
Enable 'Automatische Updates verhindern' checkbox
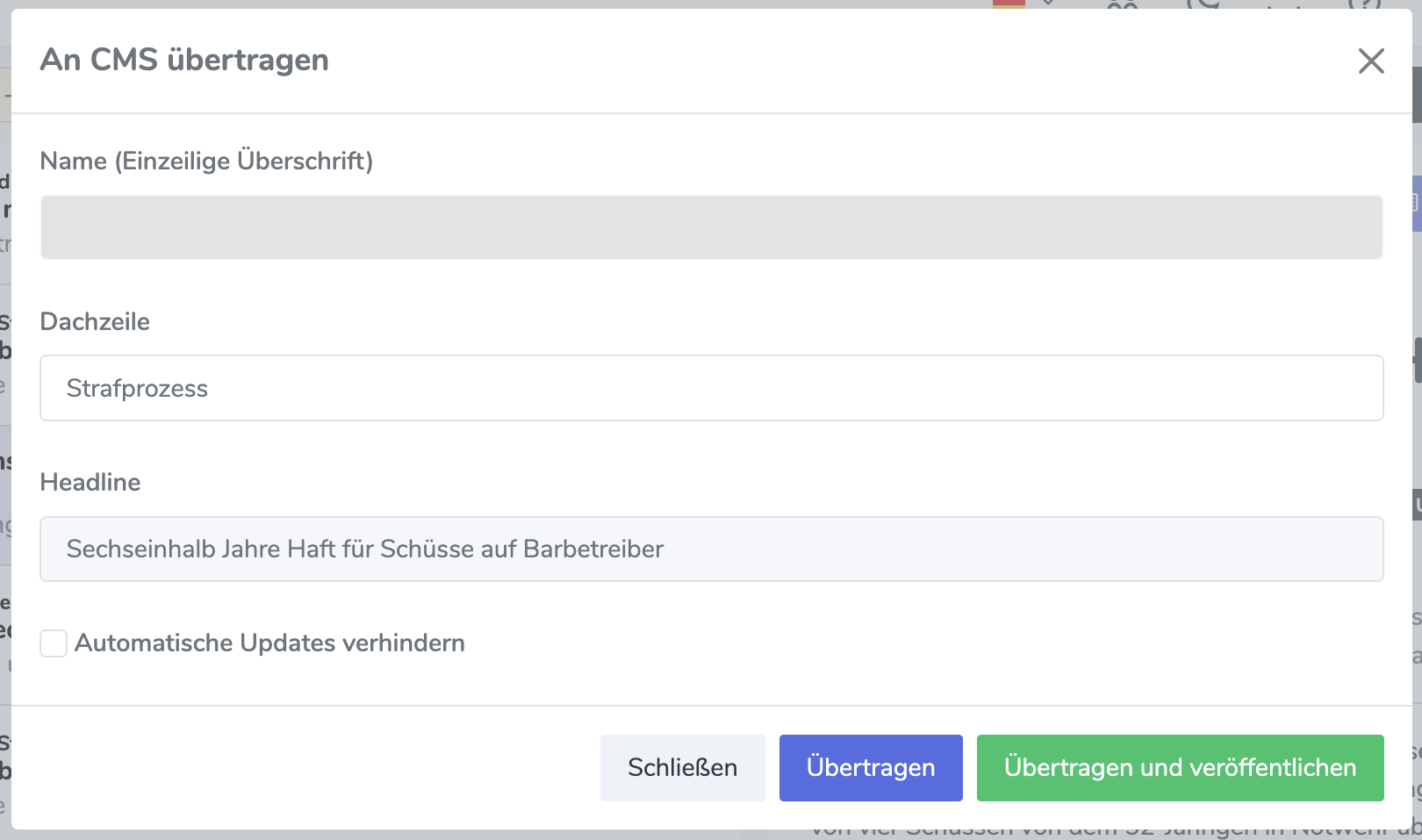pos(54,643)
